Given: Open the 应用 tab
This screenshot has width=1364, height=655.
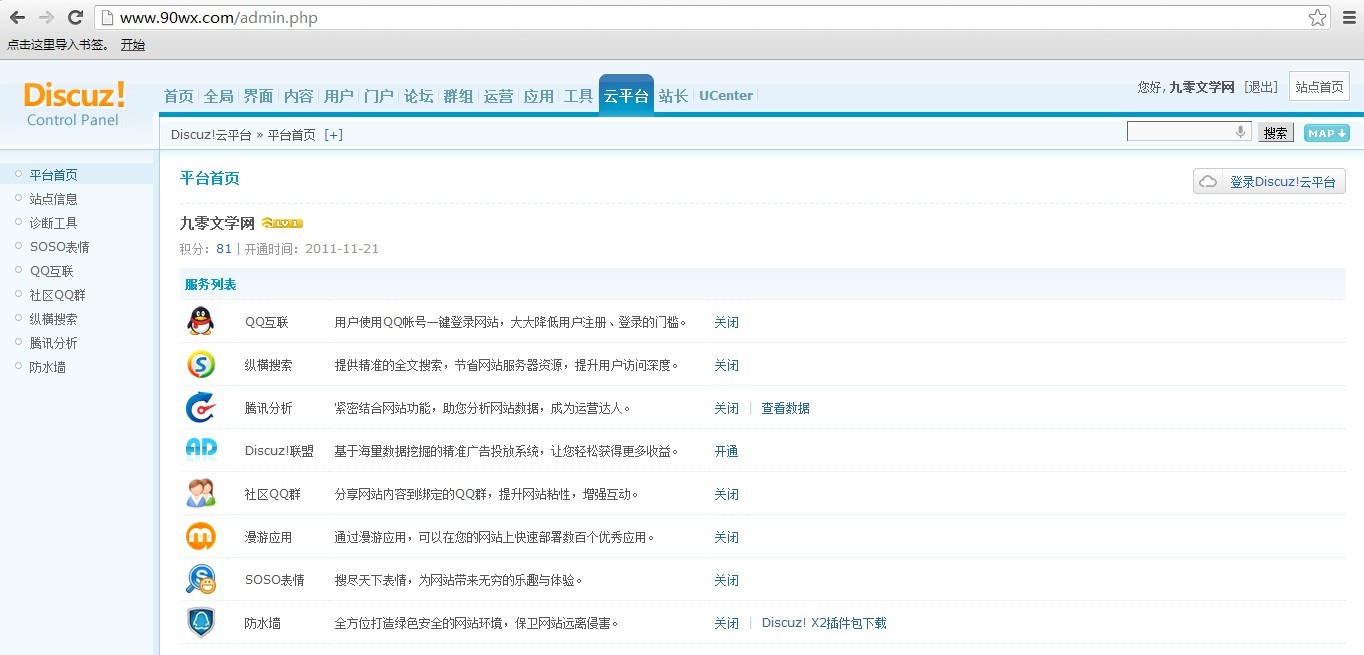Looking at the screenshot, I should click(x=538, y=96).
